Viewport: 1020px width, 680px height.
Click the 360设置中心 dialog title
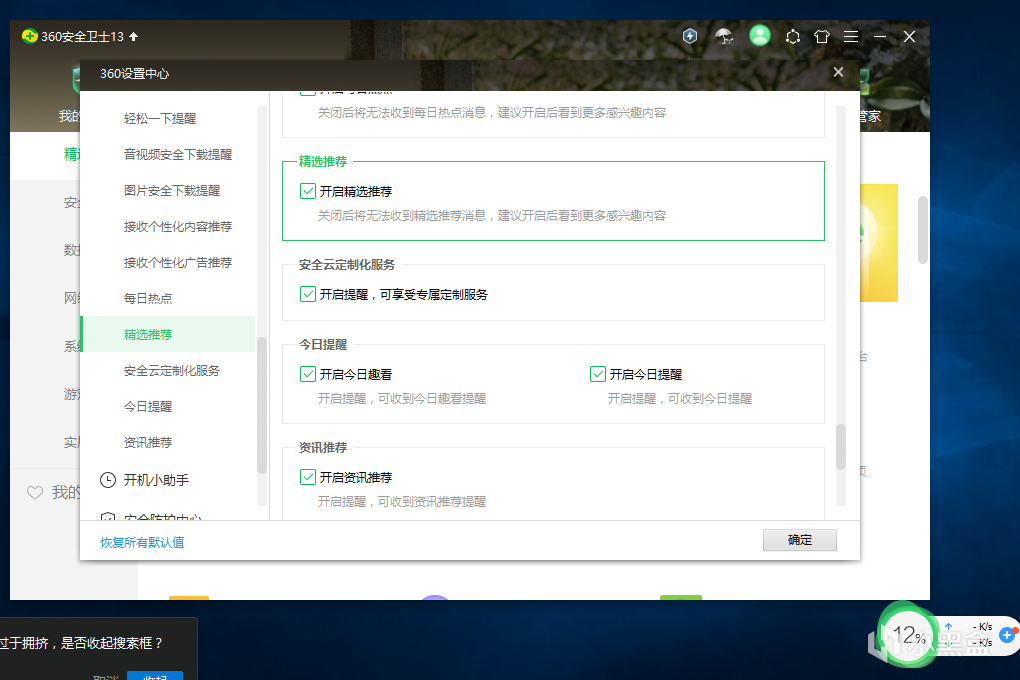click(x=135, y=74)
